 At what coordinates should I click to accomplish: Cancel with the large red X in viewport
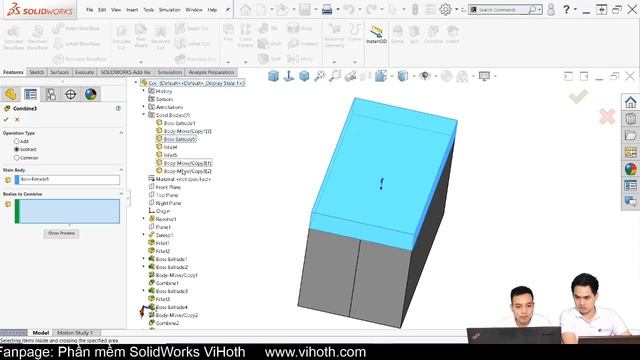[x=607, y=116]
